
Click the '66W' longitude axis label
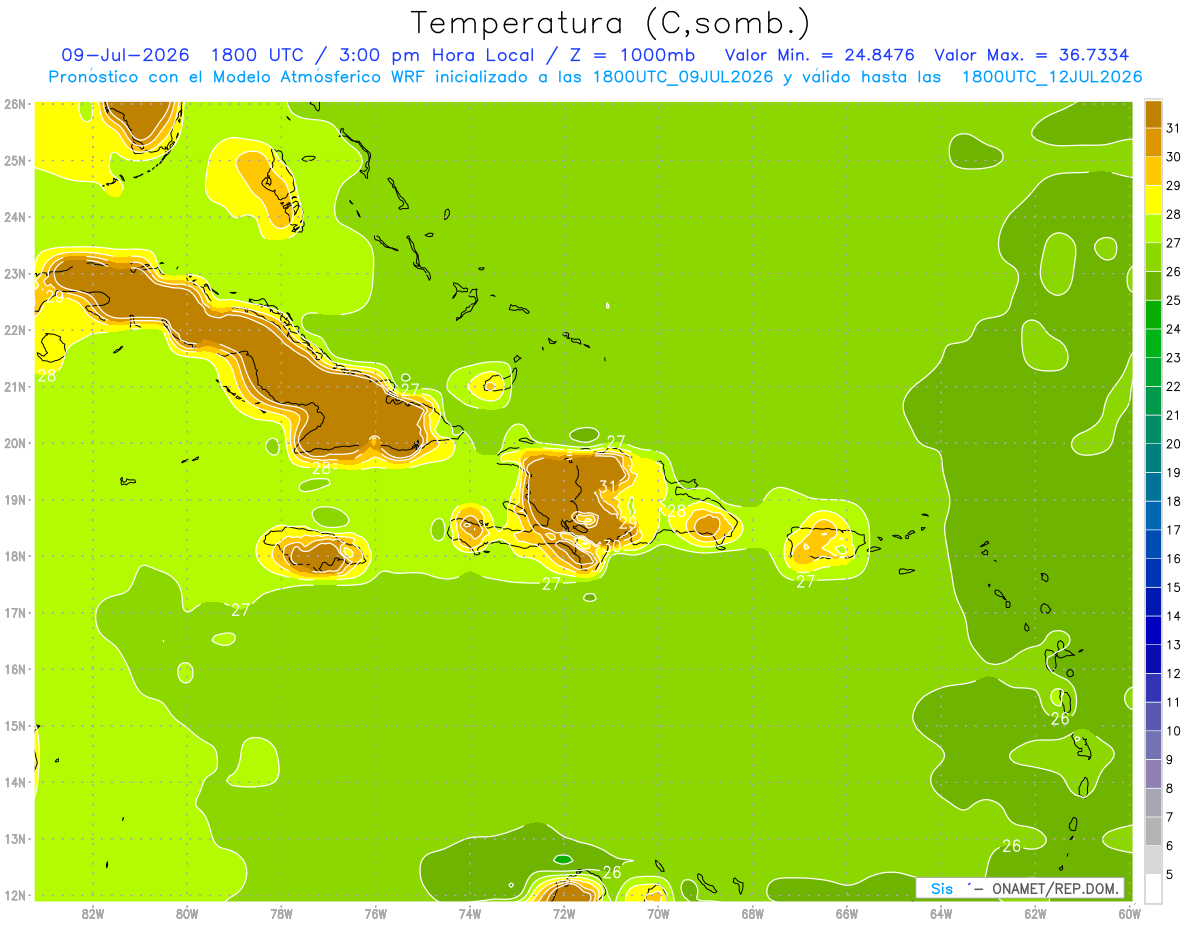click(x=847, y=913)
